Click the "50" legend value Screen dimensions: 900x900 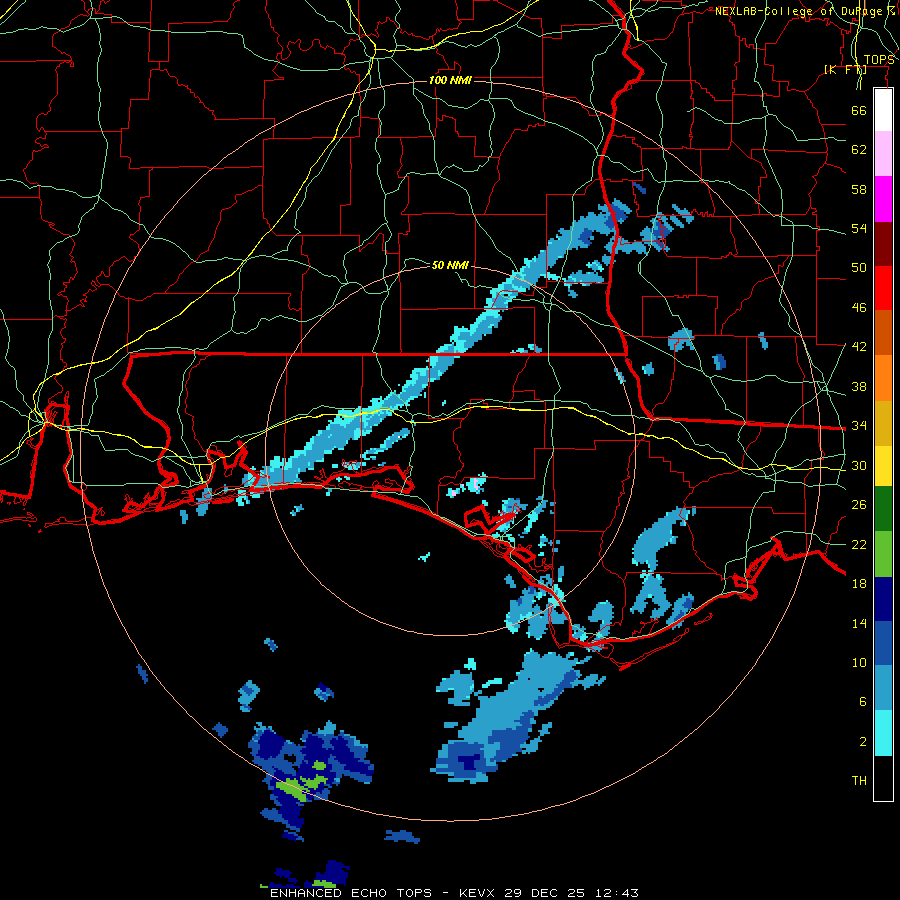pyautogui.click(x=859, y=268)
